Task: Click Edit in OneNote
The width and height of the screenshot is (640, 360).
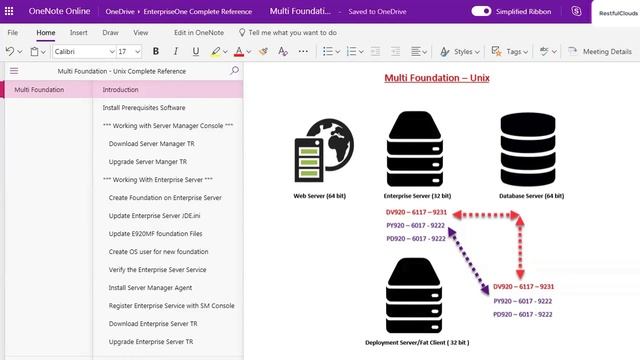Action: (x=199, y=33)
